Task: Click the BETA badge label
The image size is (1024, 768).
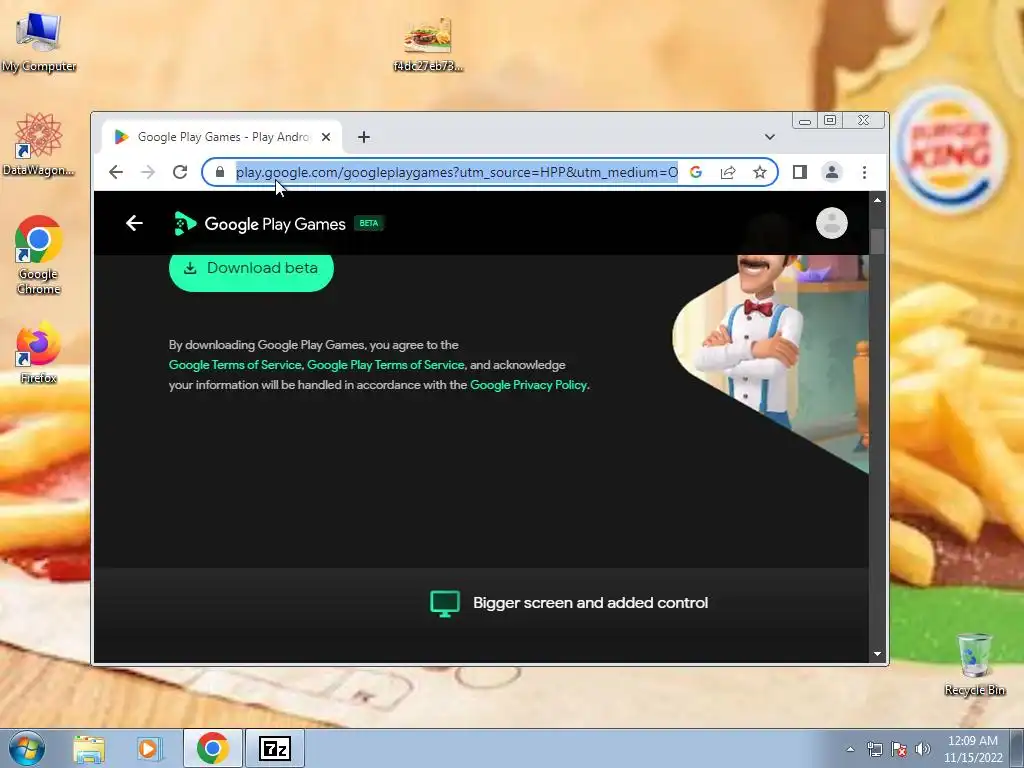Action: (x=369, y=223)
